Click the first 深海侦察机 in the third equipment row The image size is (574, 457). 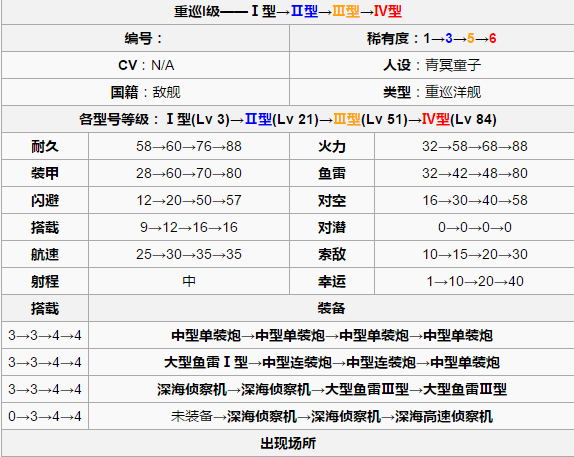[x=192, y=390]
